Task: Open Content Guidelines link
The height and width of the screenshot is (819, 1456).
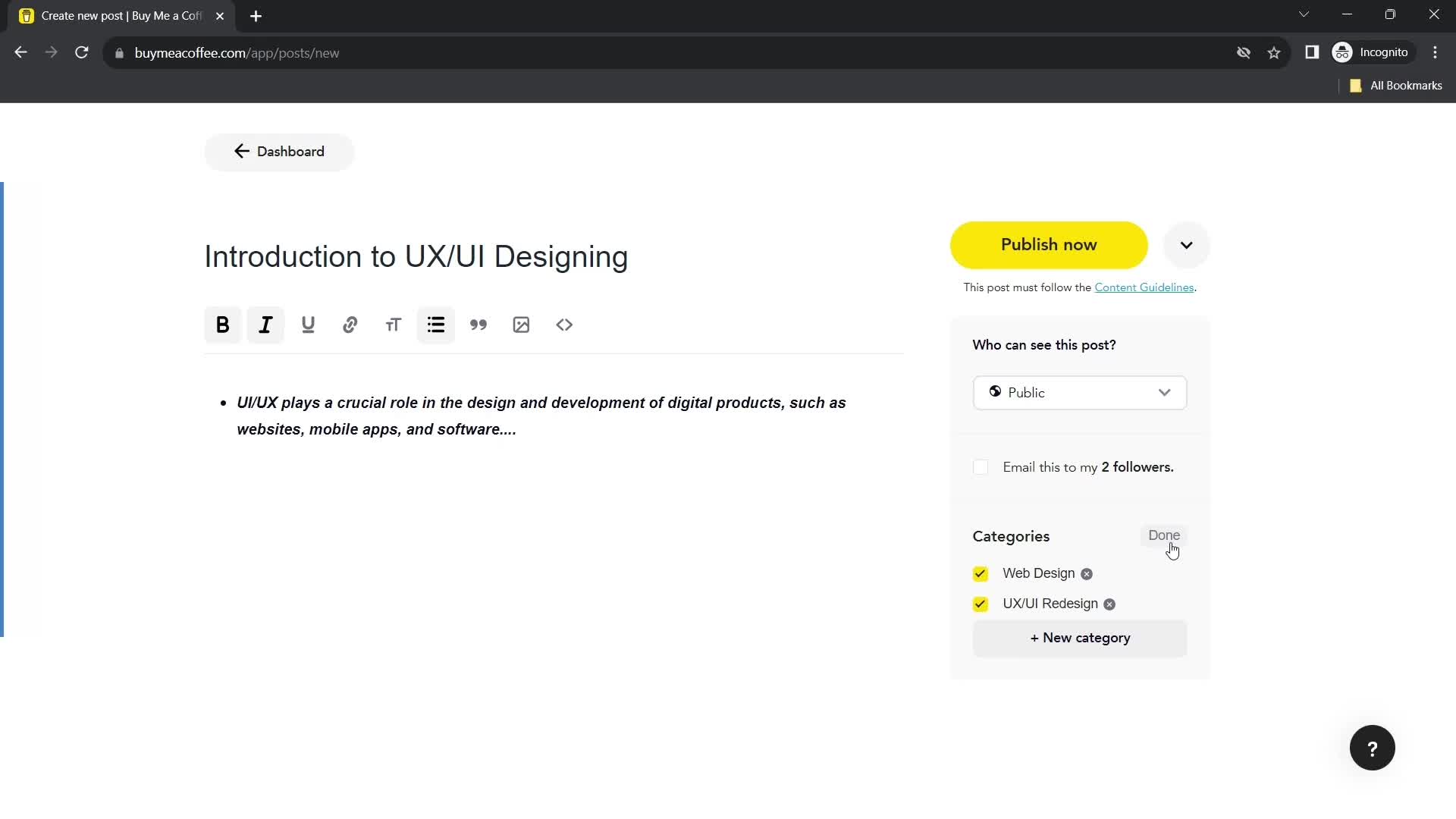Action: click(1145, 288)
